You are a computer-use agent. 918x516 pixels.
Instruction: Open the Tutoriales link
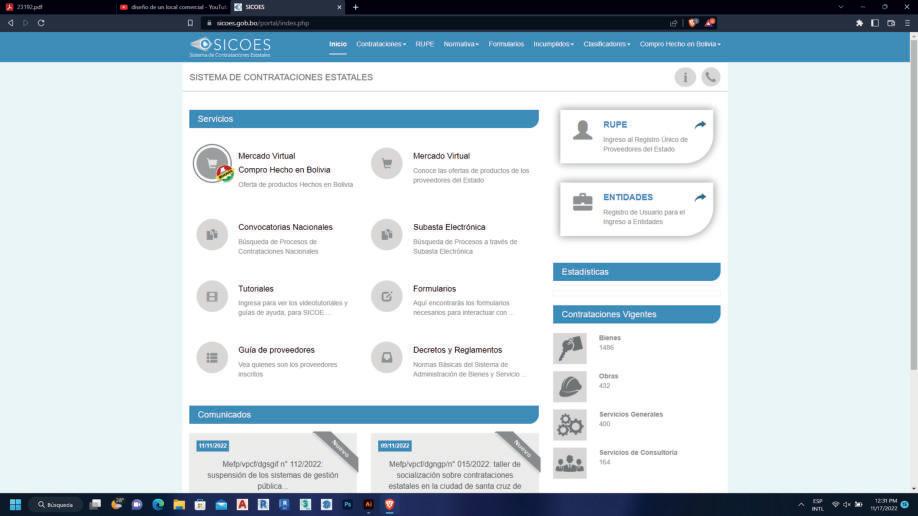[256, 289]
